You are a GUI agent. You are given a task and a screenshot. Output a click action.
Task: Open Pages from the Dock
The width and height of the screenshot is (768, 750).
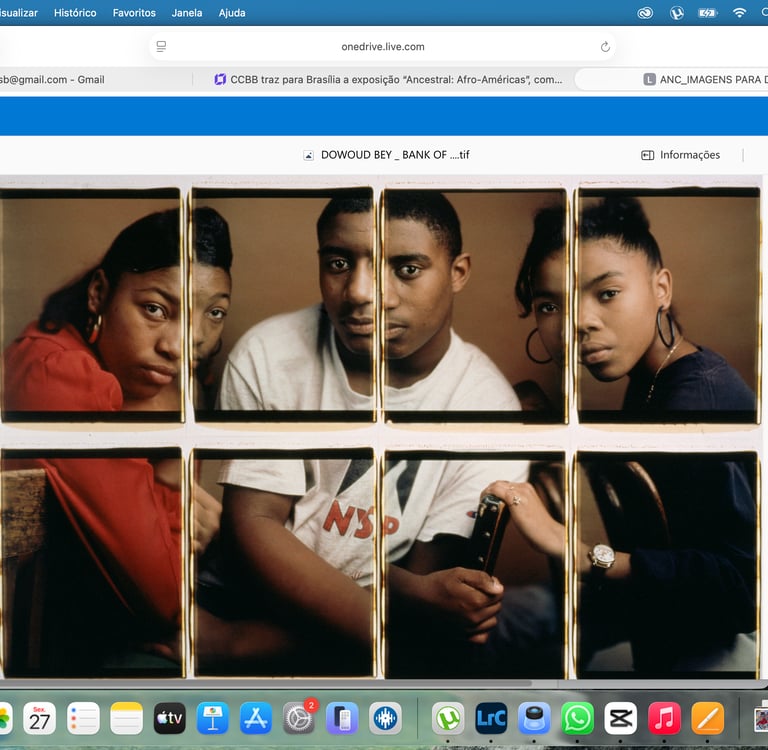[707, 718]
